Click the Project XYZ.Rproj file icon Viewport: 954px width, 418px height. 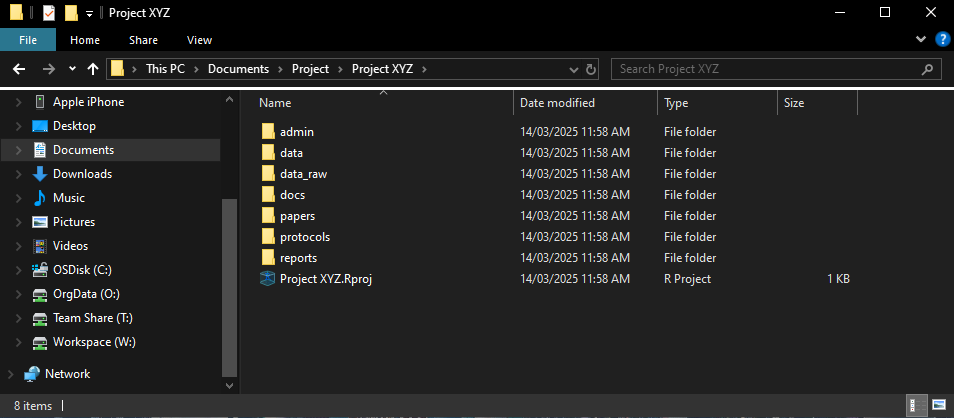(267, 279)
